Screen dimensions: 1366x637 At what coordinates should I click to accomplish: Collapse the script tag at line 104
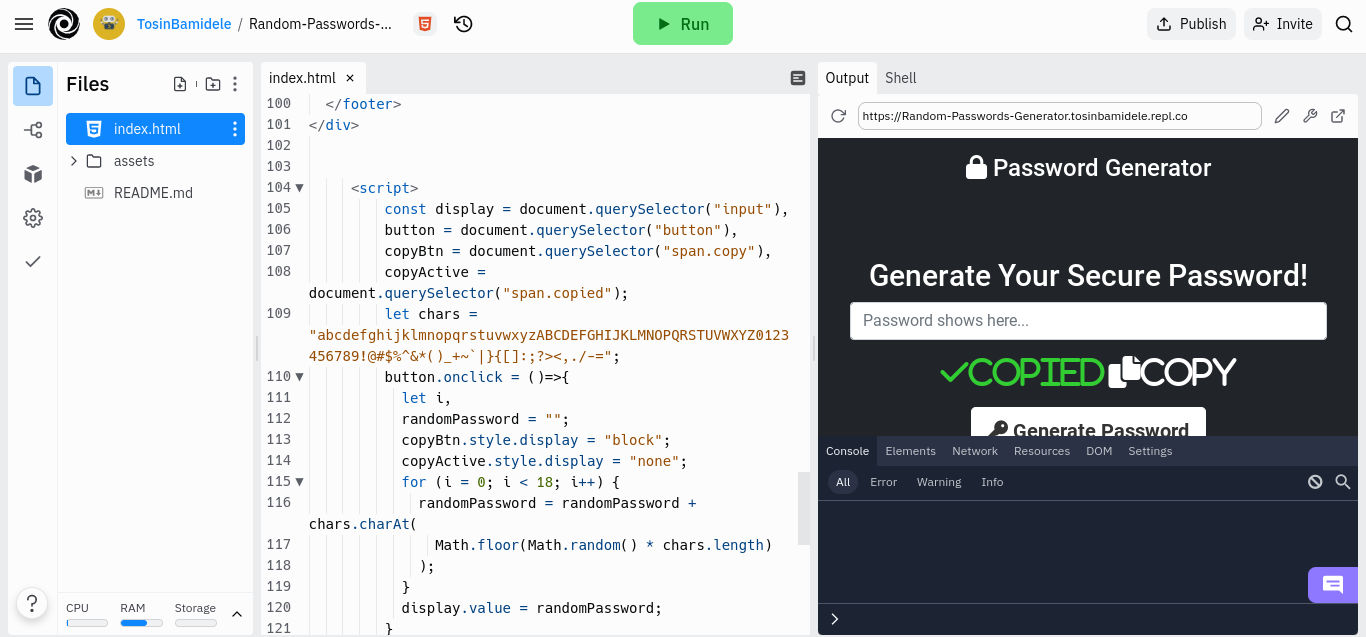pos(299,188)
